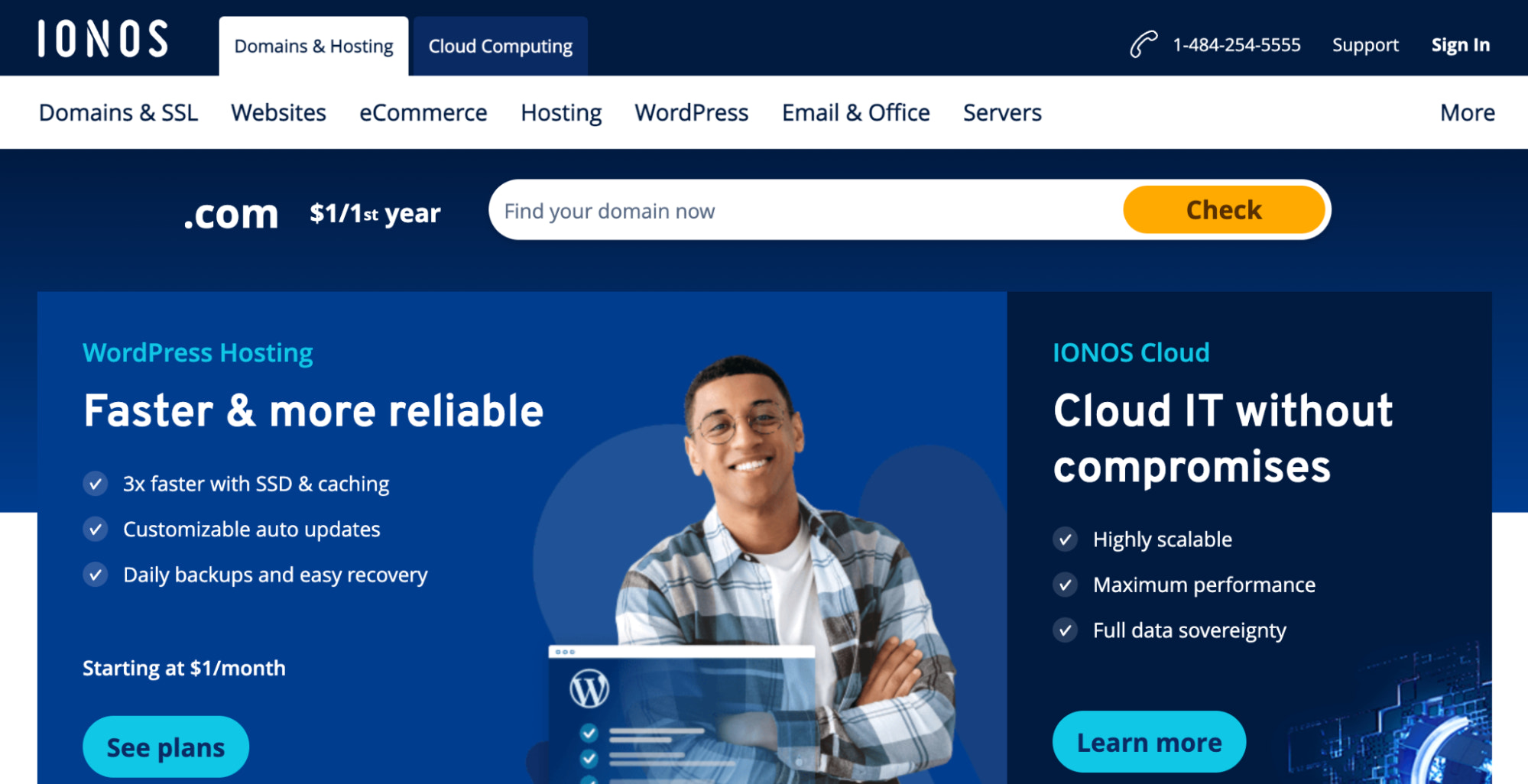Click the checkmark next to 'Full data sovereignty'
The width and height of the screenshot is (1528, 784).
click(1065, 630)
